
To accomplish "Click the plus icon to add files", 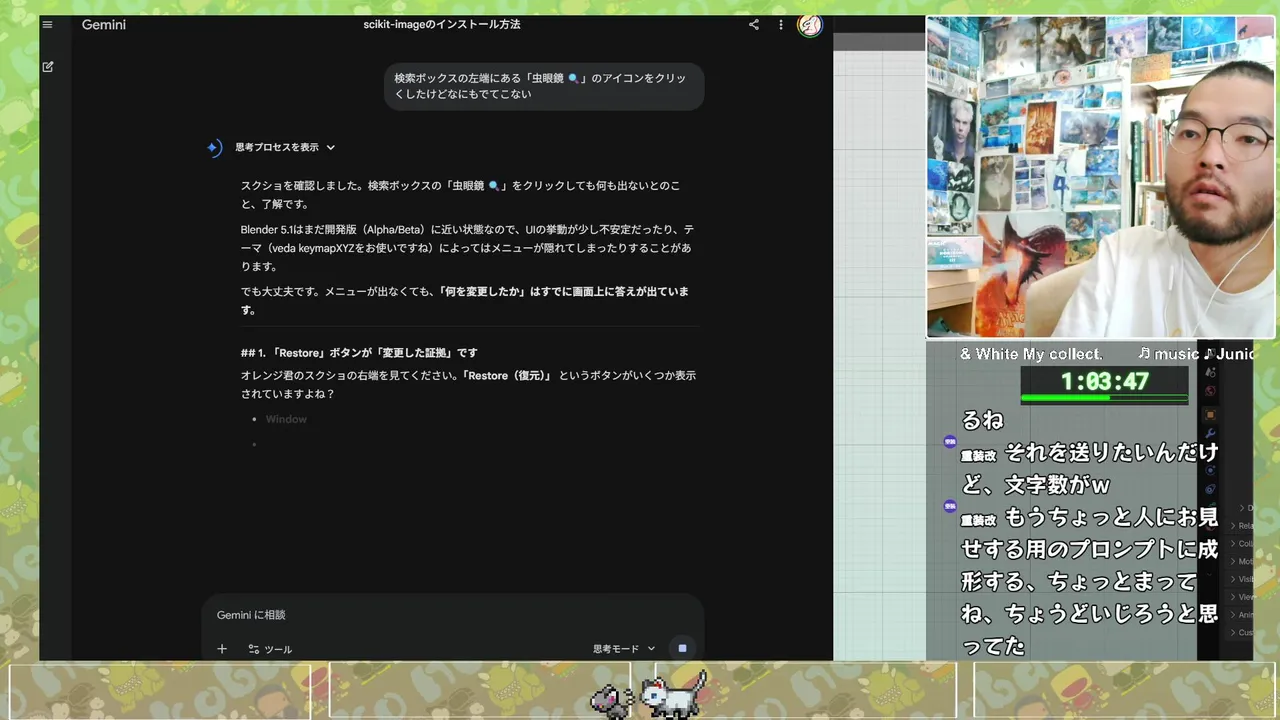I will 222,649.
